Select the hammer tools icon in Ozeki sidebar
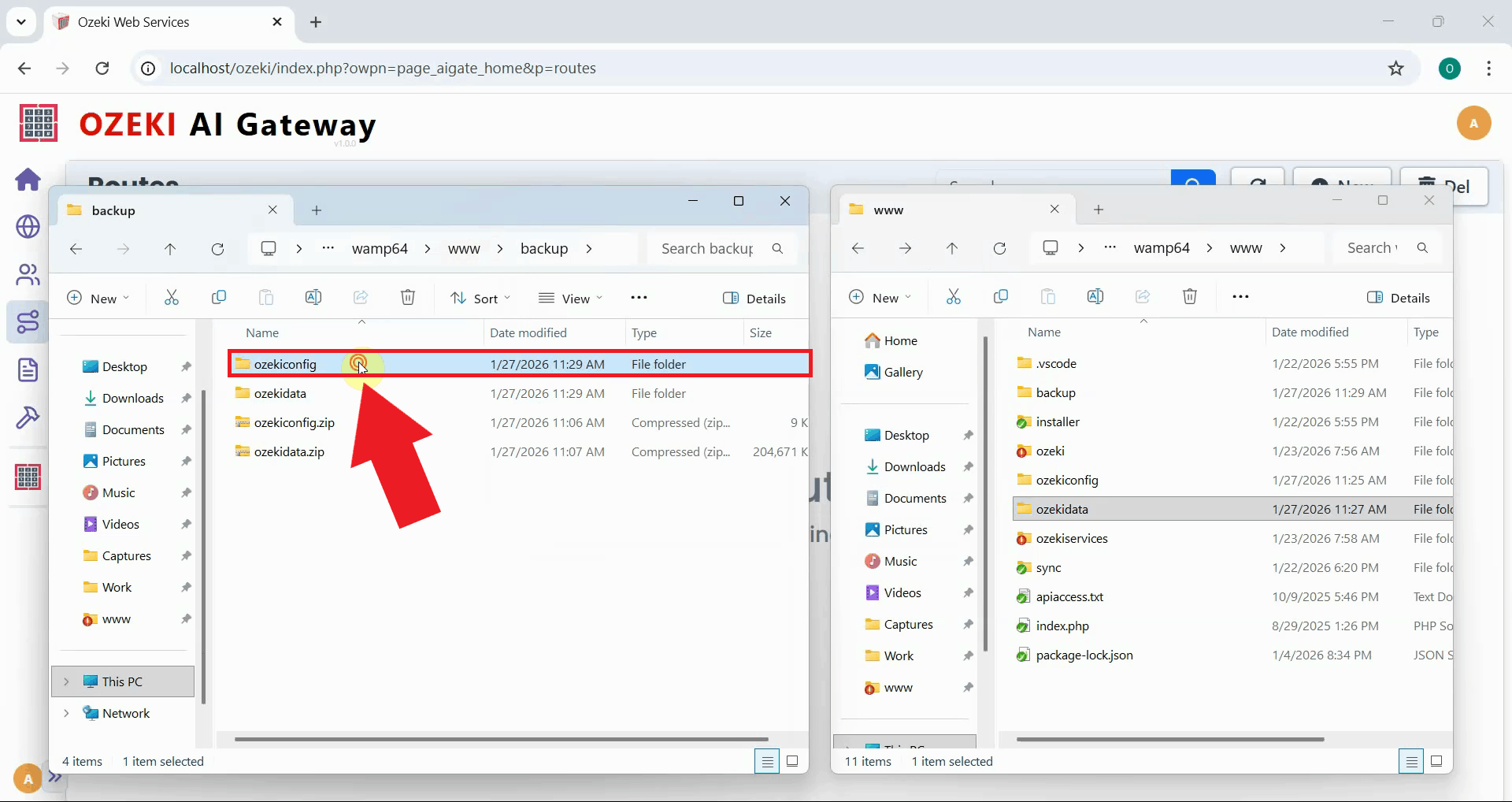The height and width of the screenshot is (802, 1512). tap(28, 418)
